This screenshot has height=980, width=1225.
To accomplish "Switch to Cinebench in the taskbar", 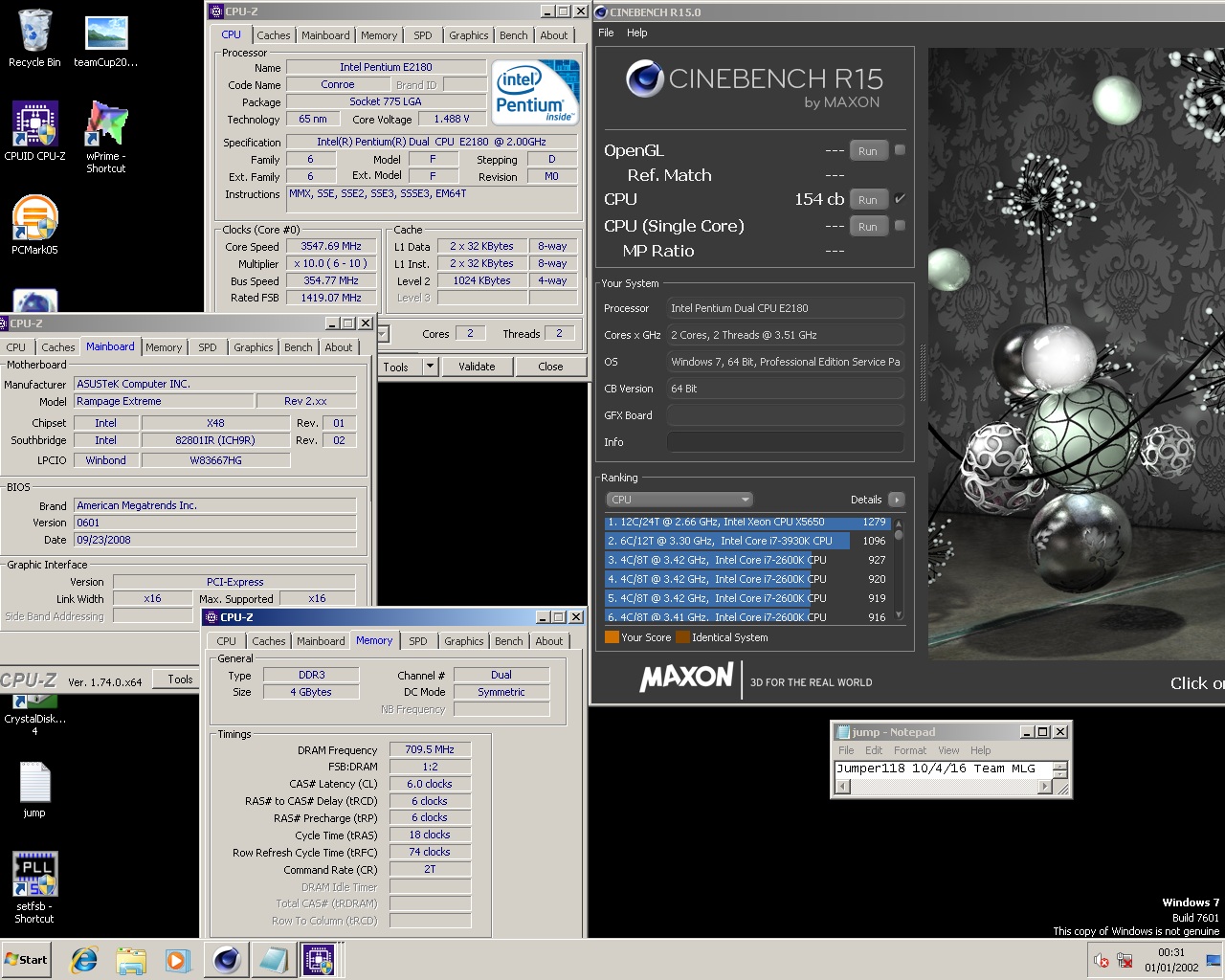I will coord(227,960).
